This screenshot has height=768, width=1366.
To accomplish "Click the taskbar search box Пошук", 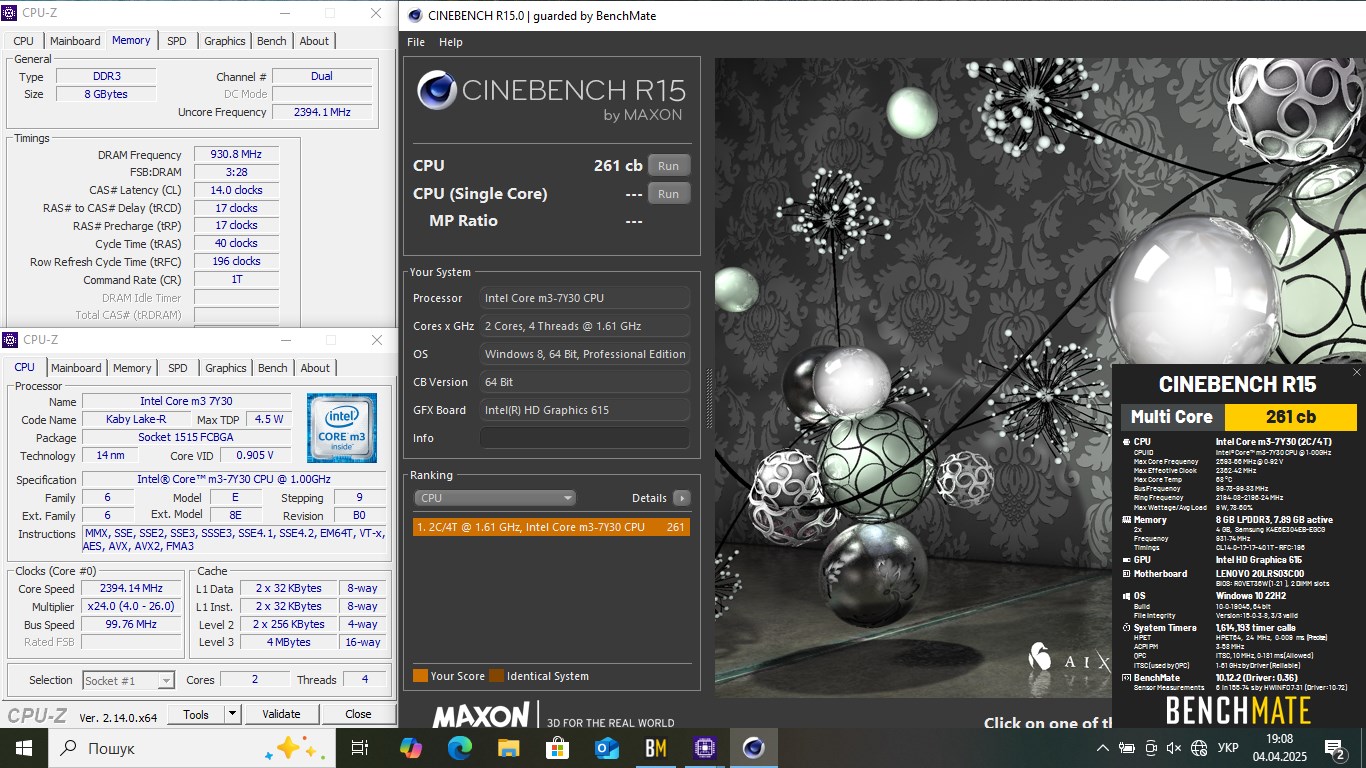I will pos(191,748).
